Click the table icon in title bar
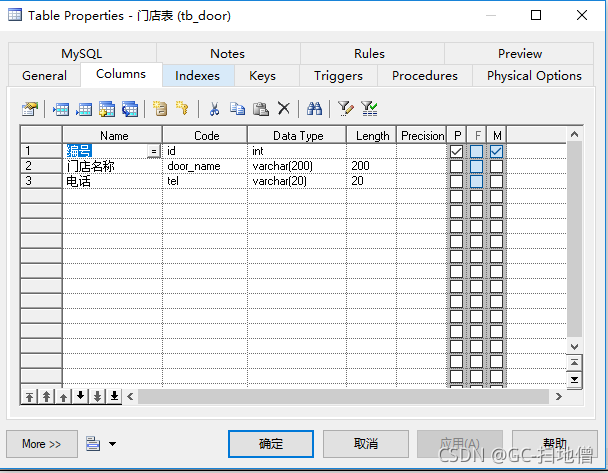608x473 pixels. pyautogui.click(x=15, y=15)
